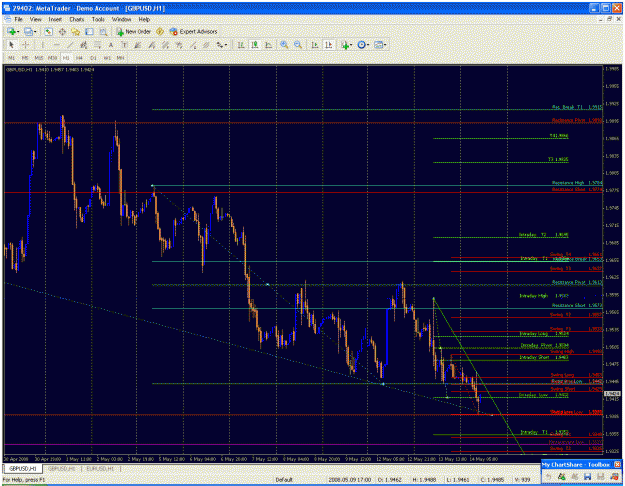Expand the Indicators dropdown arrow

[x=351, y=45]
